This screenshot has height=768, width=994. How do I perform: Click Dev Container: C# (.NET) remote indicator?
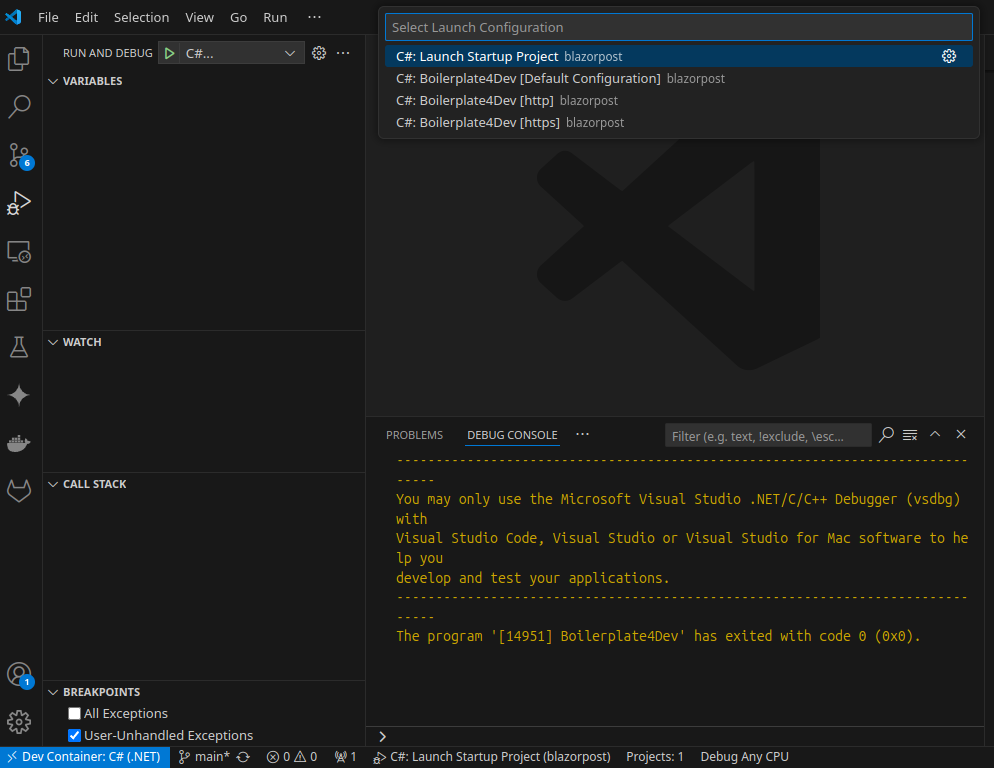click(x=85, y=757)
